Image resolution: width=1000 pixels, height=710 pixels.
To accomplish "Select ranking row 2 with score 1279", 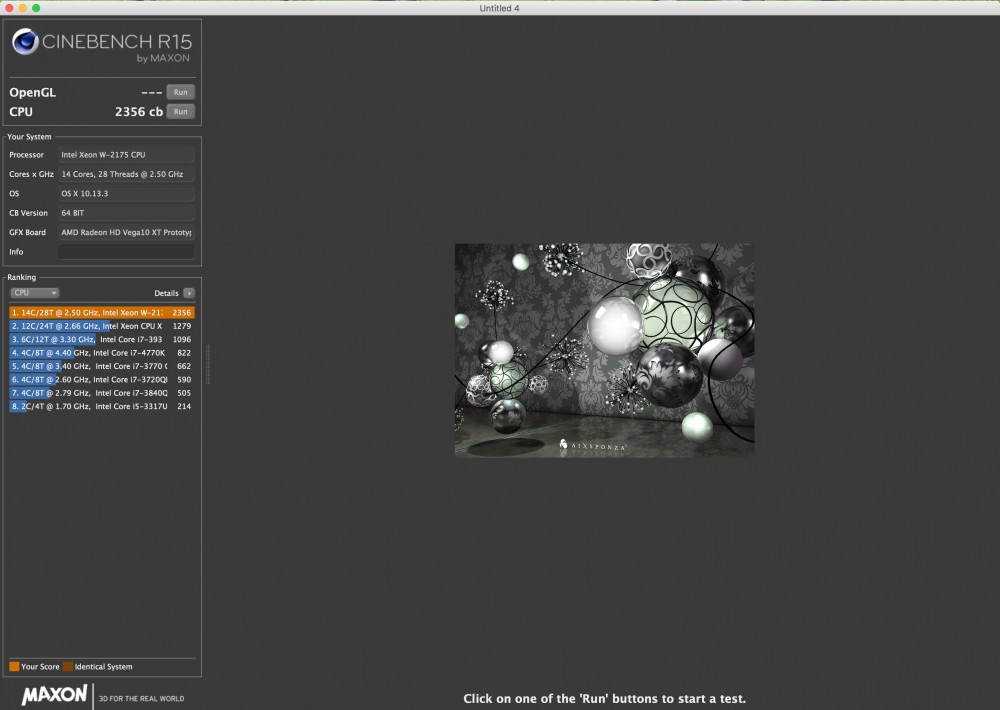I will point(102,326).
